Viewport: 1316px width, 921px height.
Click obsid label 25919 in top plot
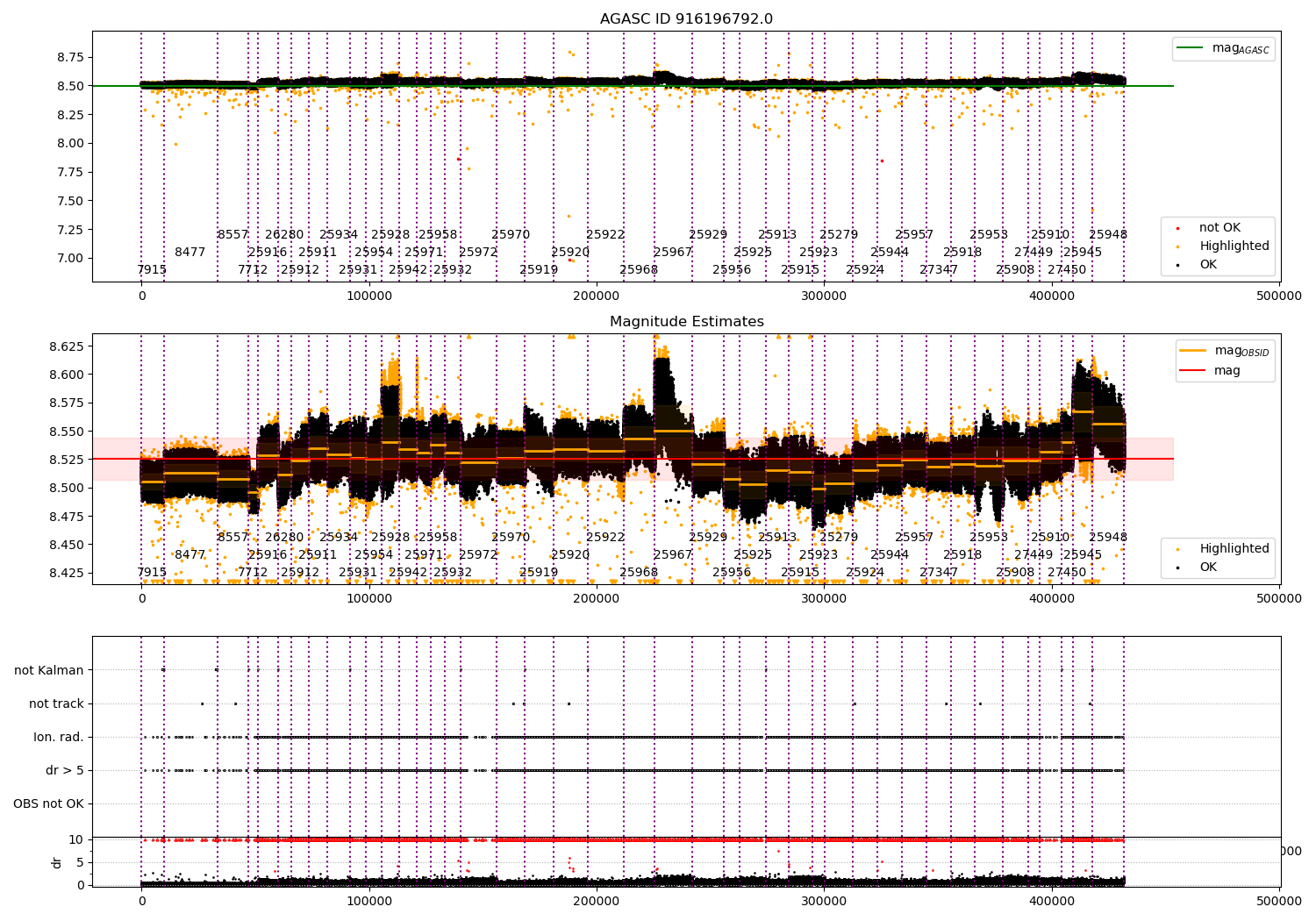tap(539, 269)
